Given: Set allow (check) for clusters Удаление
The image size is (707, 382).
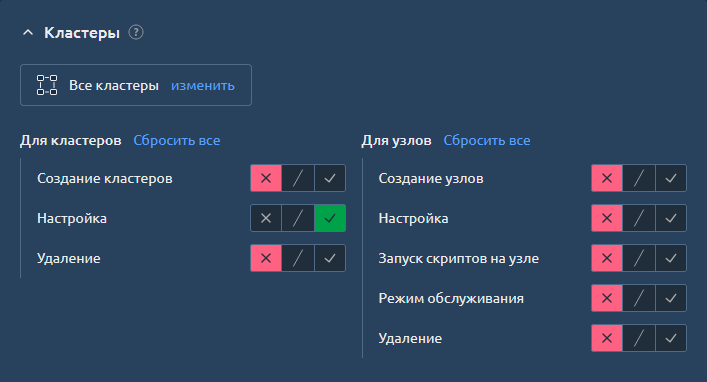Looking at the screenshot, I should [330, 258].
